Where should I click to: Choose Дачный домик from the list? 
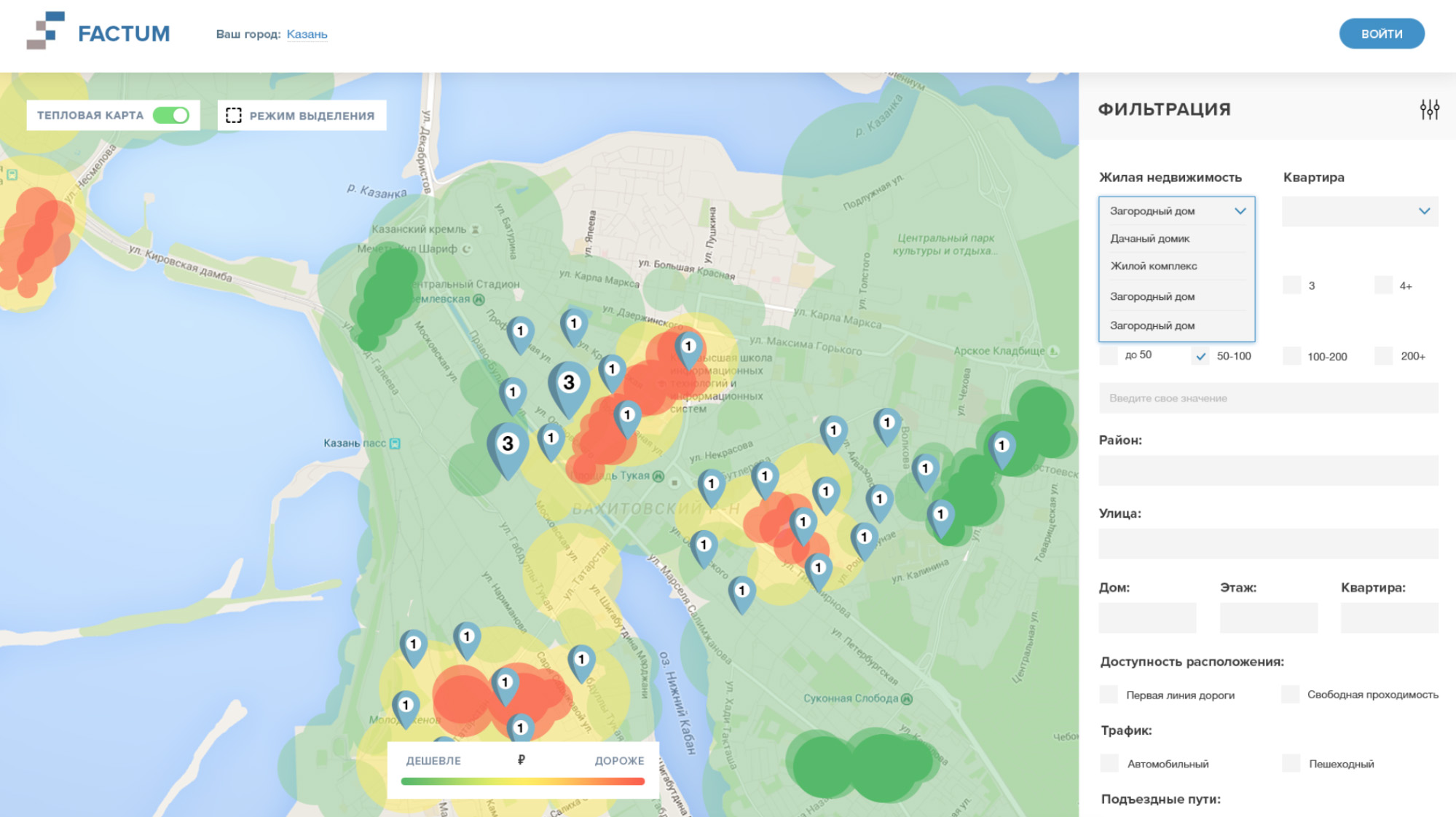[1176, 239]
